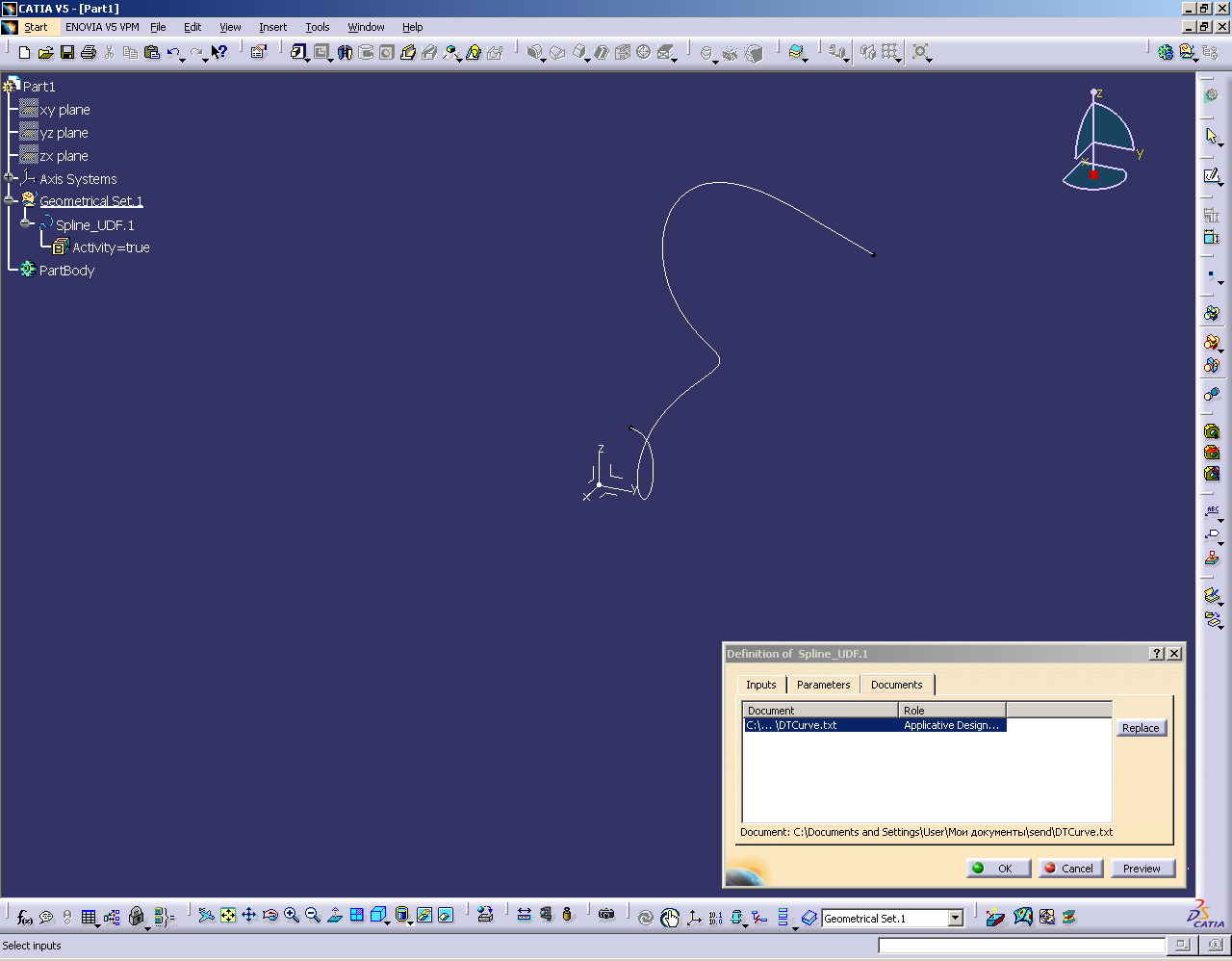Select the Rotate view icon
The image size is (1232, 961).
pyautogui.click(x=270, y=916)
